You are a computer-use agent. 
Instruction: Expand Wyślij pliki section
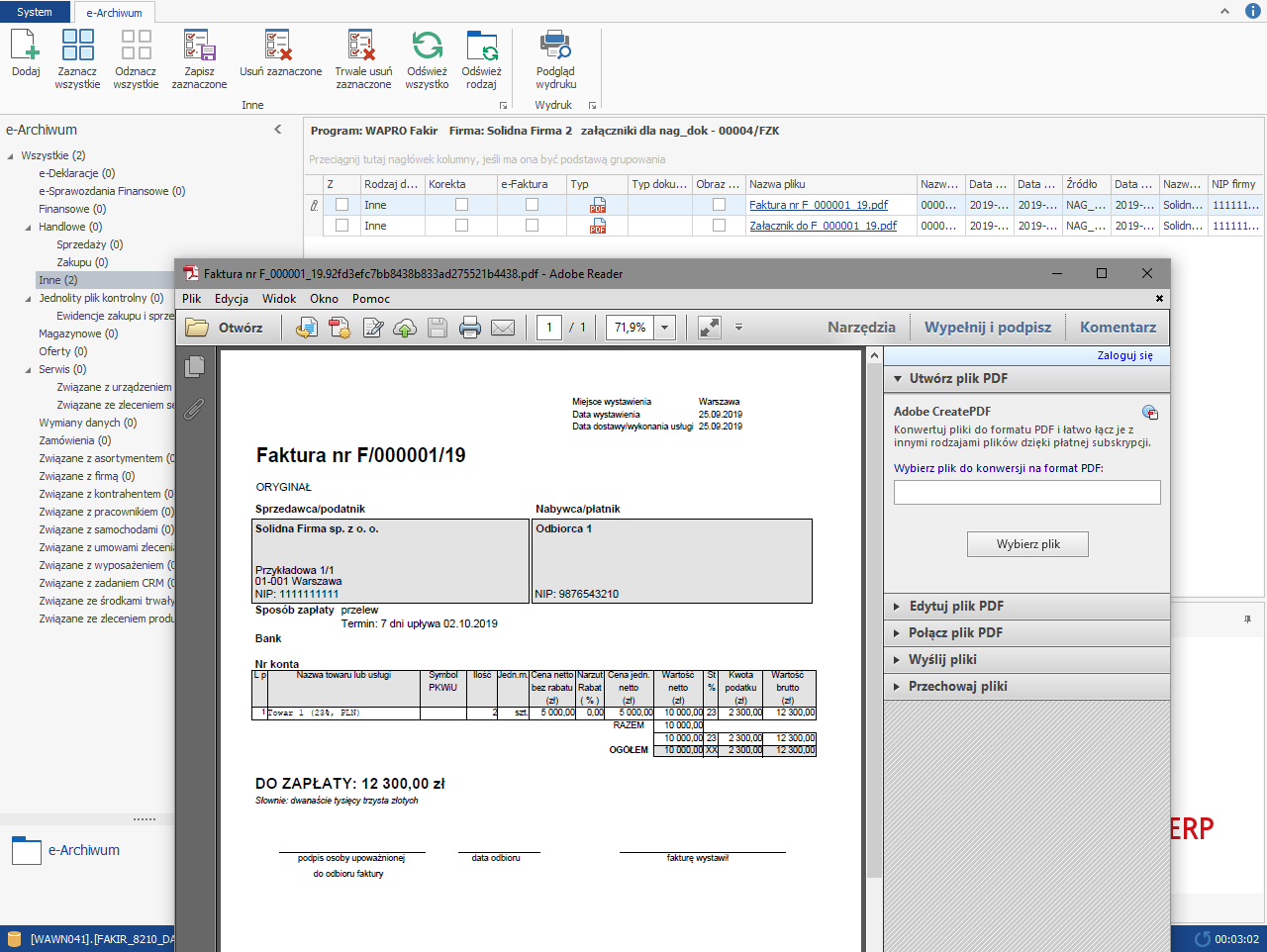click(x=1026, y=659)
